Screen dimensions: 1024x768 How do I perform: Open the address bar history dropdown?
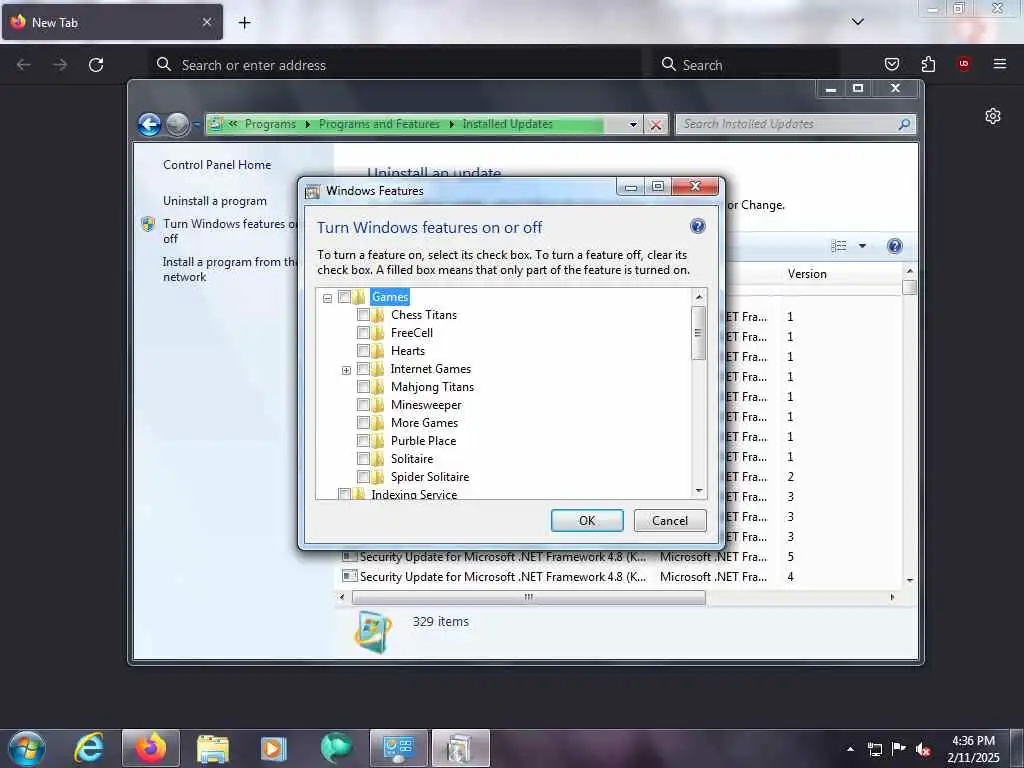point(633,124)
